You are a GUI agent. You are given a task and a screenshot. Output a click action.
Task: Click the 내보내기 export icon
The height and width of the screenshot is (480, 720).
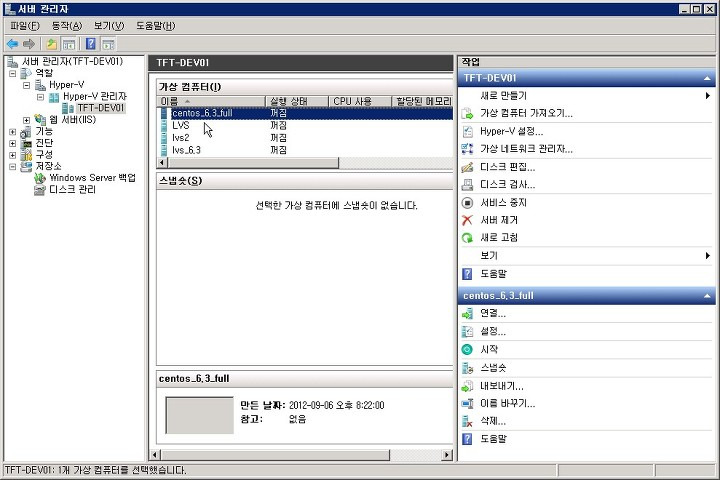(x=467, y=386)
